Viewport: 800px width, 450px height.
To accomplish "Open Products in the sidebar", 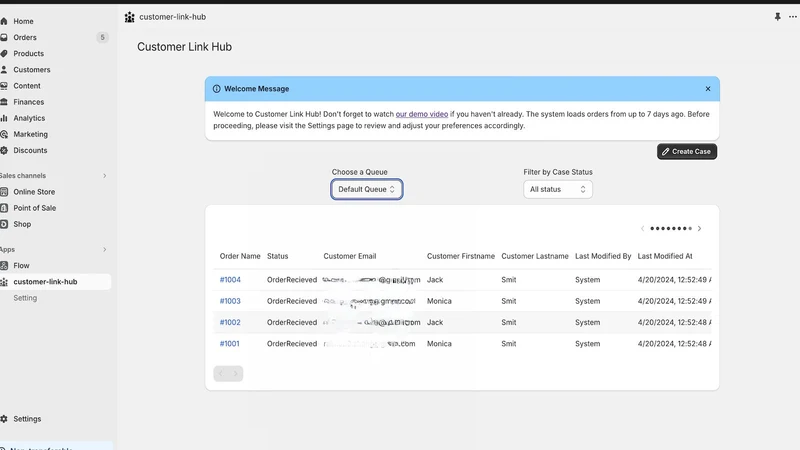I will pyautogui.click(x=29, y=54).
